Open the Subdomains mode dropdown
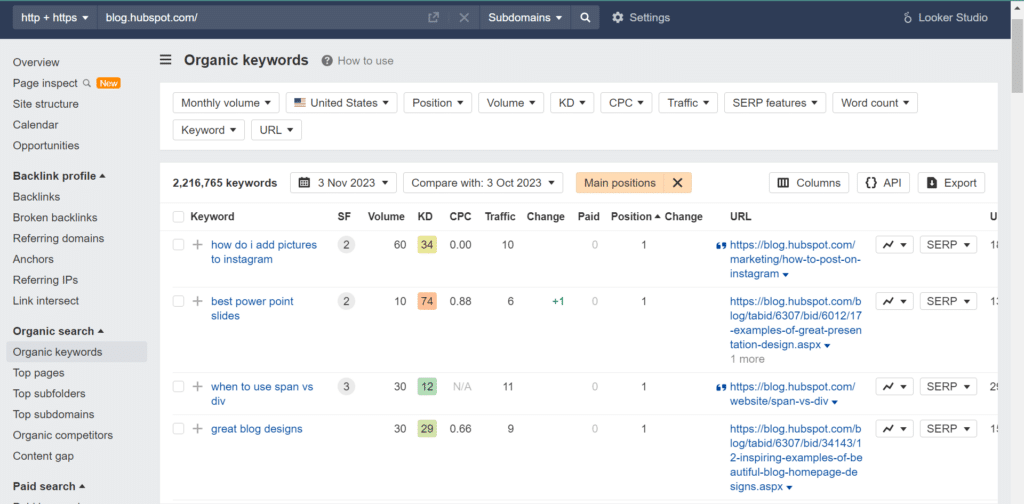 [525, 18]
